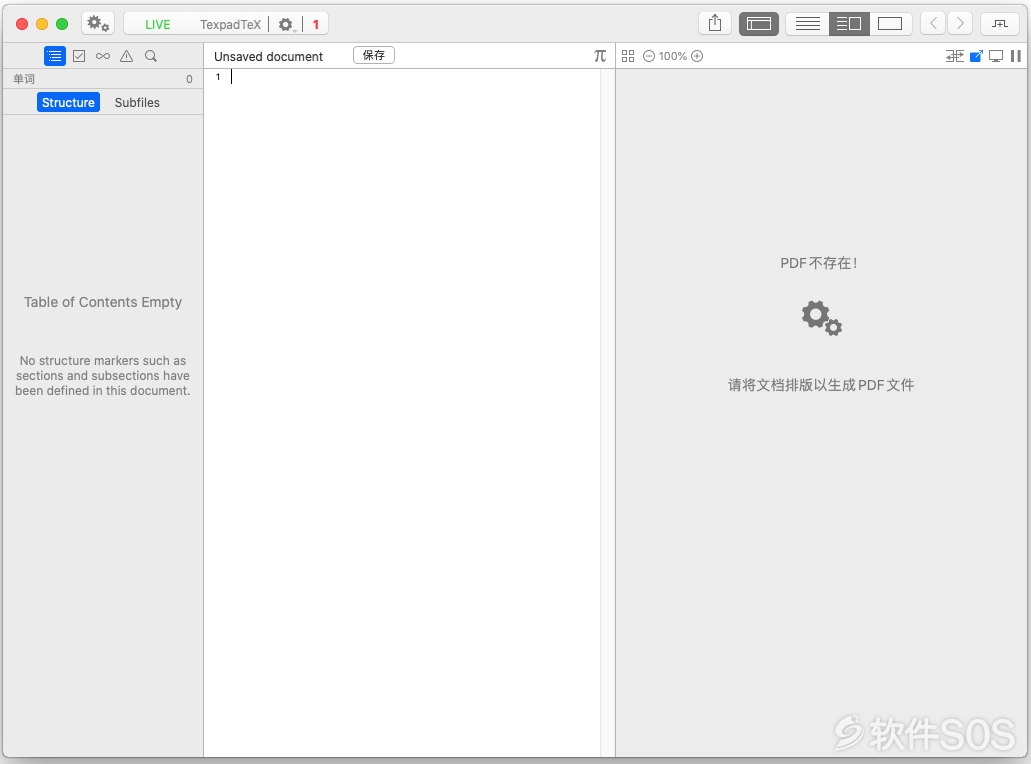Click the rightmost toolbar button
Screen dimensions: 1031x764
click(x=1000, y=24)
